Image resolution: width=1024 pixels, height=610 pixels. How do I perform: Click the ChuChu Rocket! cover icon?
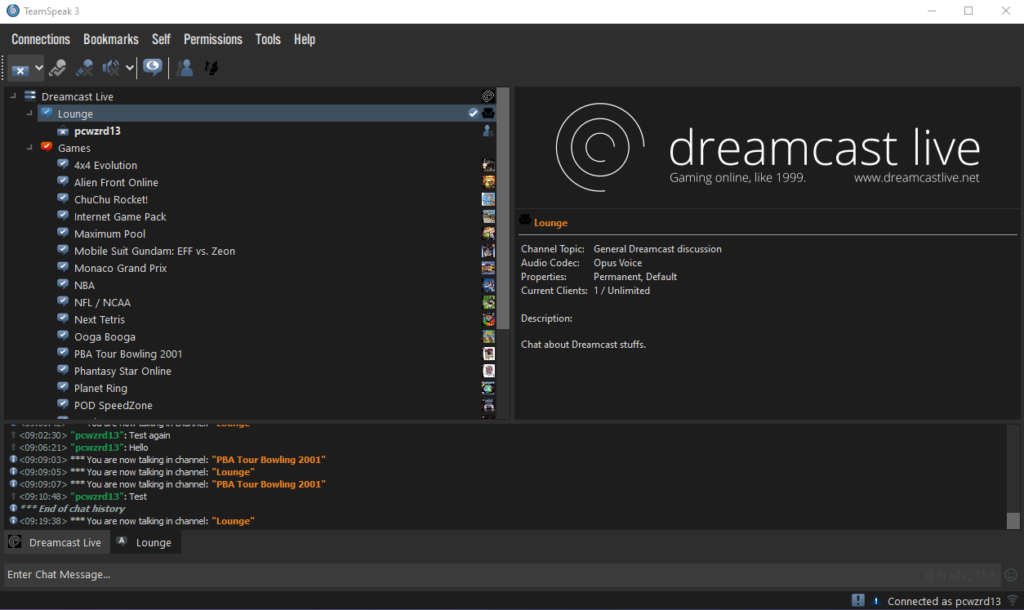coord(488,199)
